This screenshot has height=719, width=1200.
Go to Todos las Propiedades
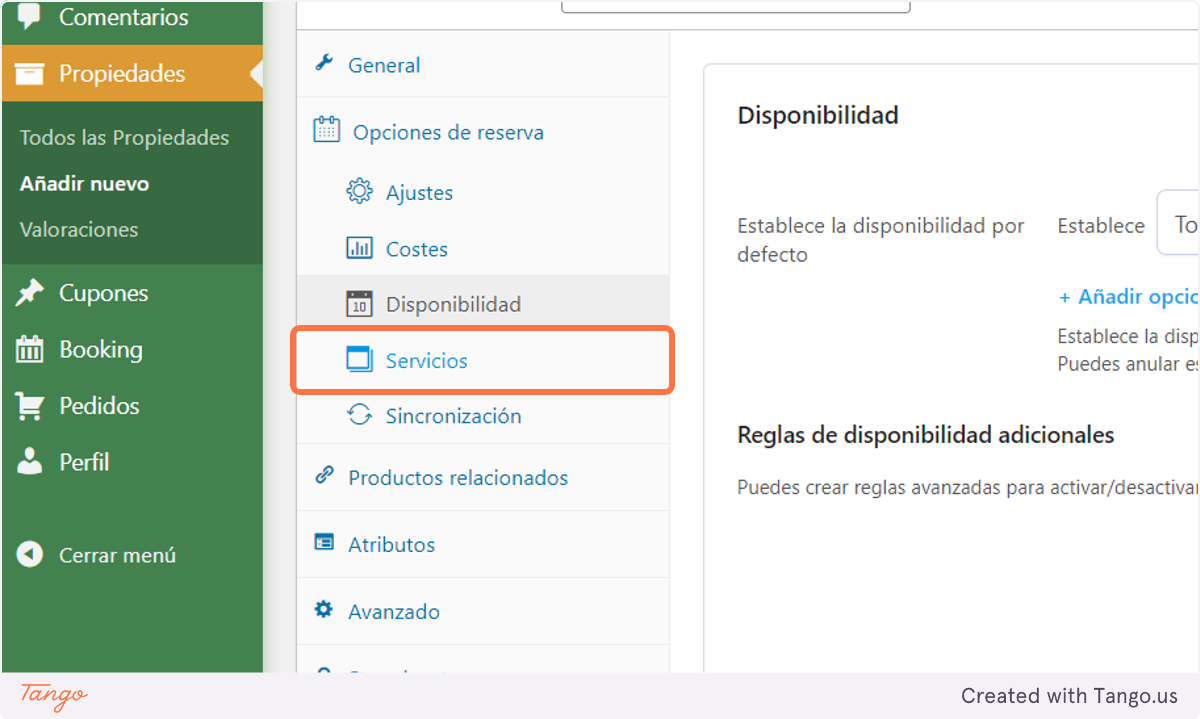(x=125, y=138)
